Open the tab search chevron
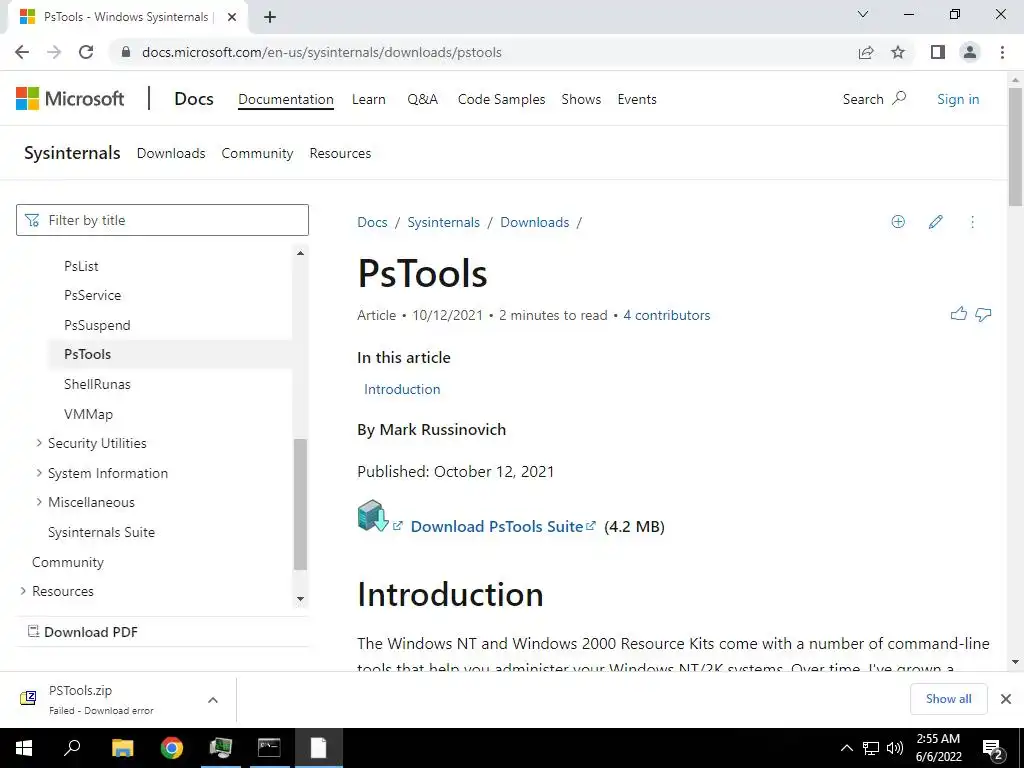Viewport: 1024px width, 768px height. (863, 14)
